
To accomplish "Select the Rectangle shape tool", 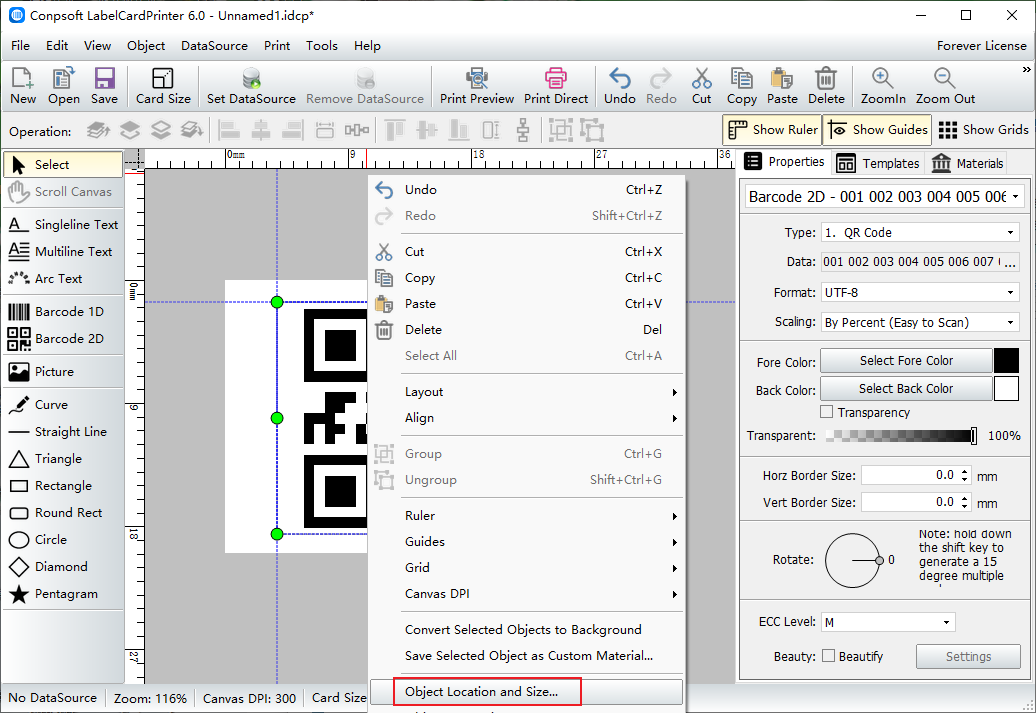I will (x=63, y=486).
